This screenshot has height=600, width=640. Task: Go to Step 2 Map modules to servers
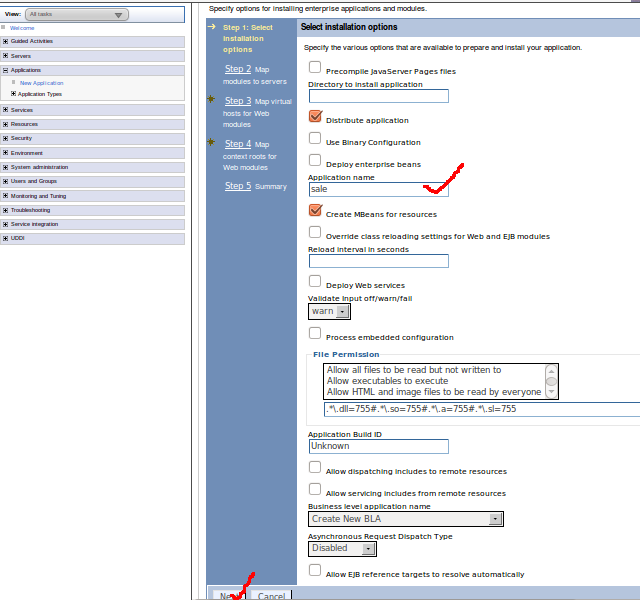[x=238, y=69]
